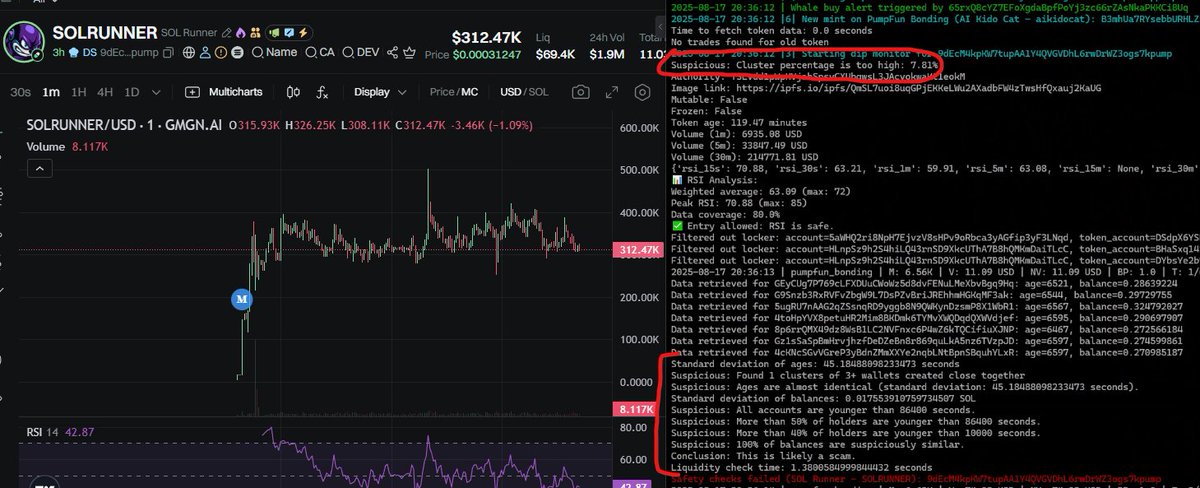This screenshot has width=1200, height=488.
Task: Open the DS DexScreener link
Action: coord(89,52)
